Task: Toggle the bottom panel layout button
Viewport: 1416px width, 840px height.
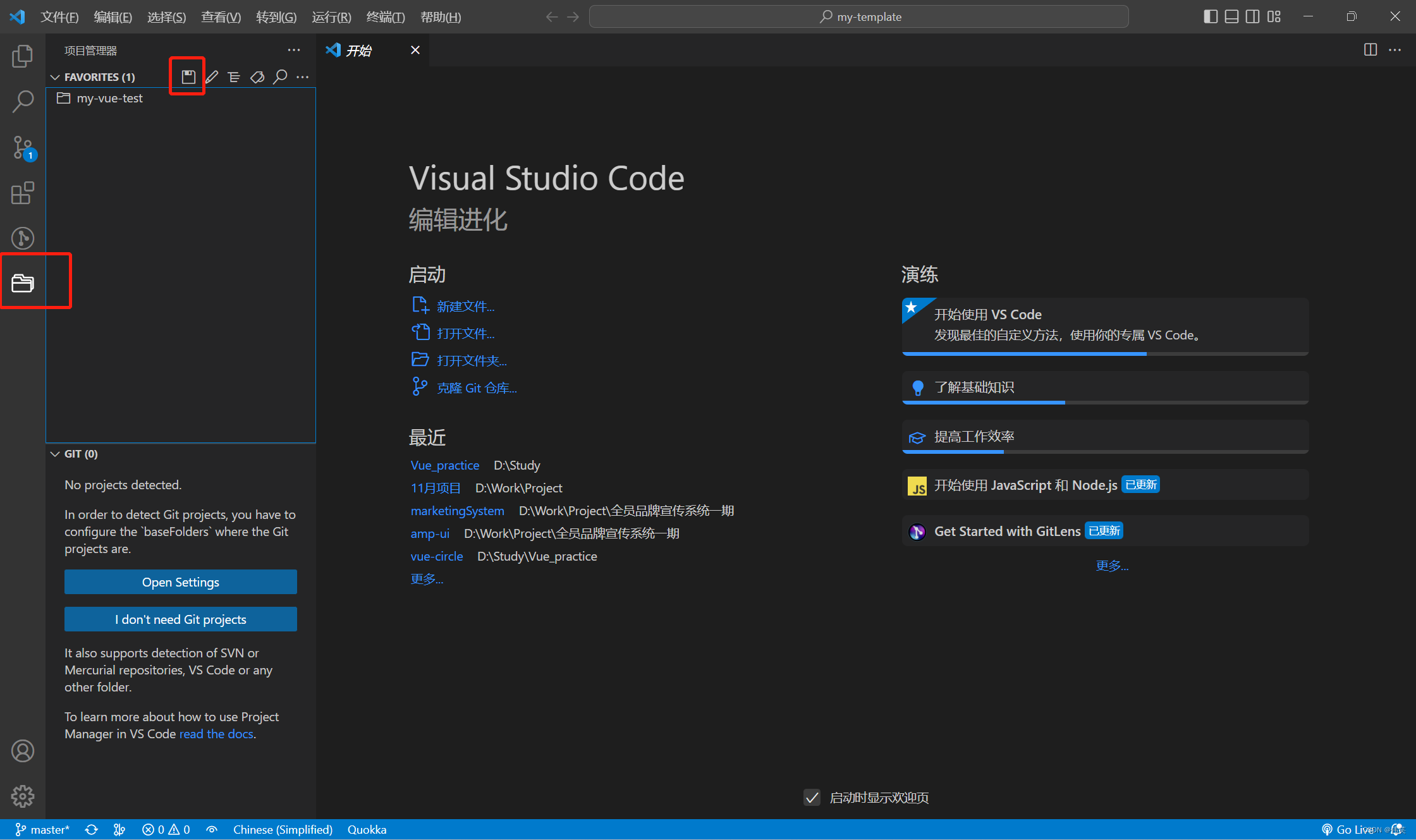Action: click(1231, 16)
